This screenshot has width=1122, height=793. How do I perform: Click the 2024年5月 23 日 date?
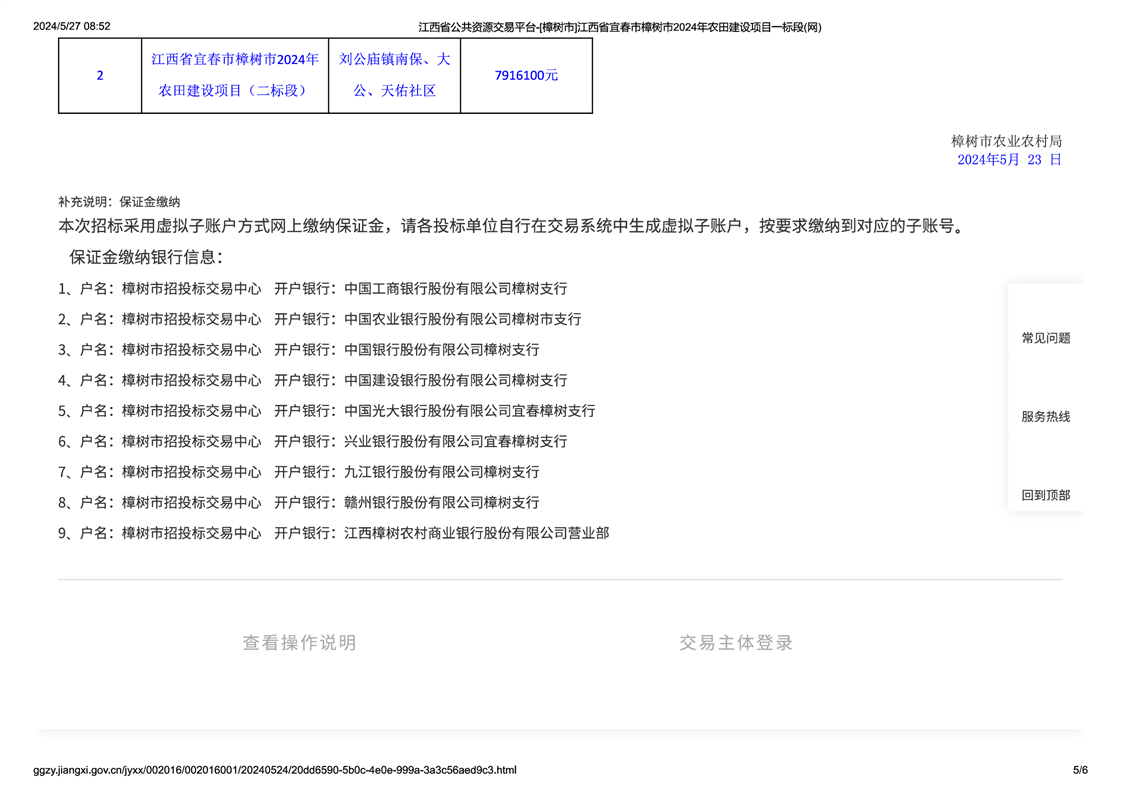point(1008,160)
